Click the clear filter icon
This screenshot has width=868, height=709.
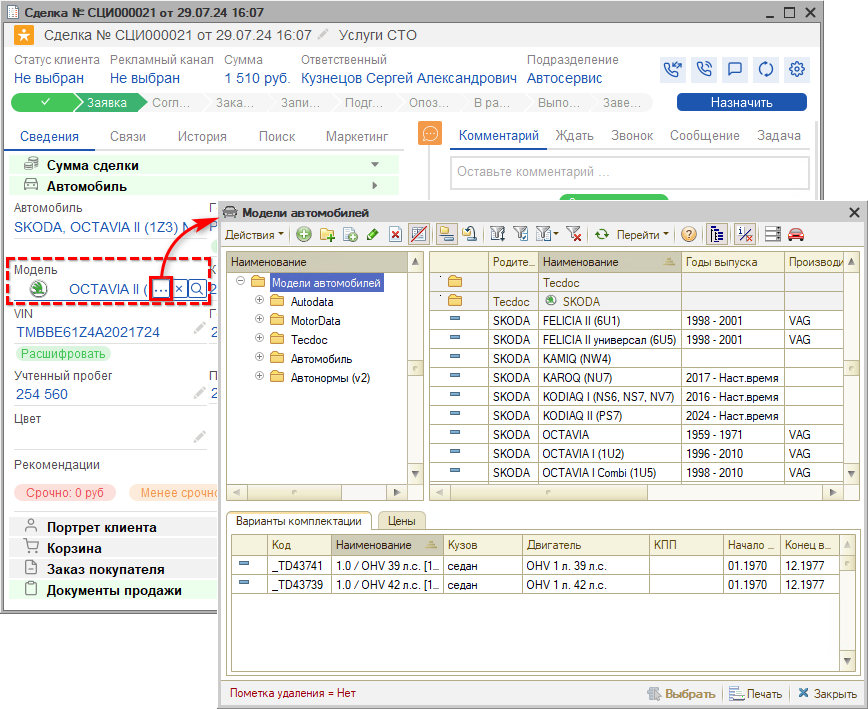574,234
